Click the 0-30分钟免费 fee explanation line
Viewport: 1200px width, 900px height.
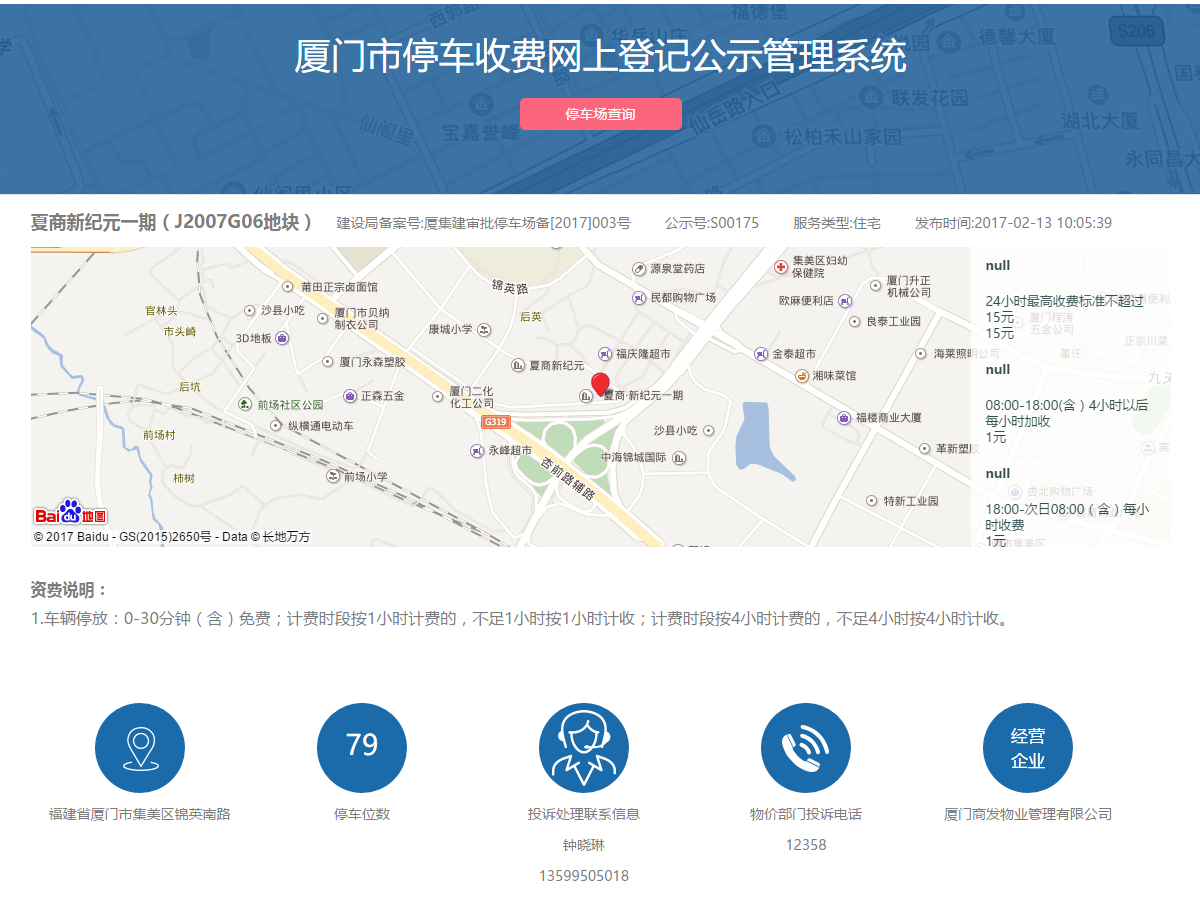tap(521, 619)
